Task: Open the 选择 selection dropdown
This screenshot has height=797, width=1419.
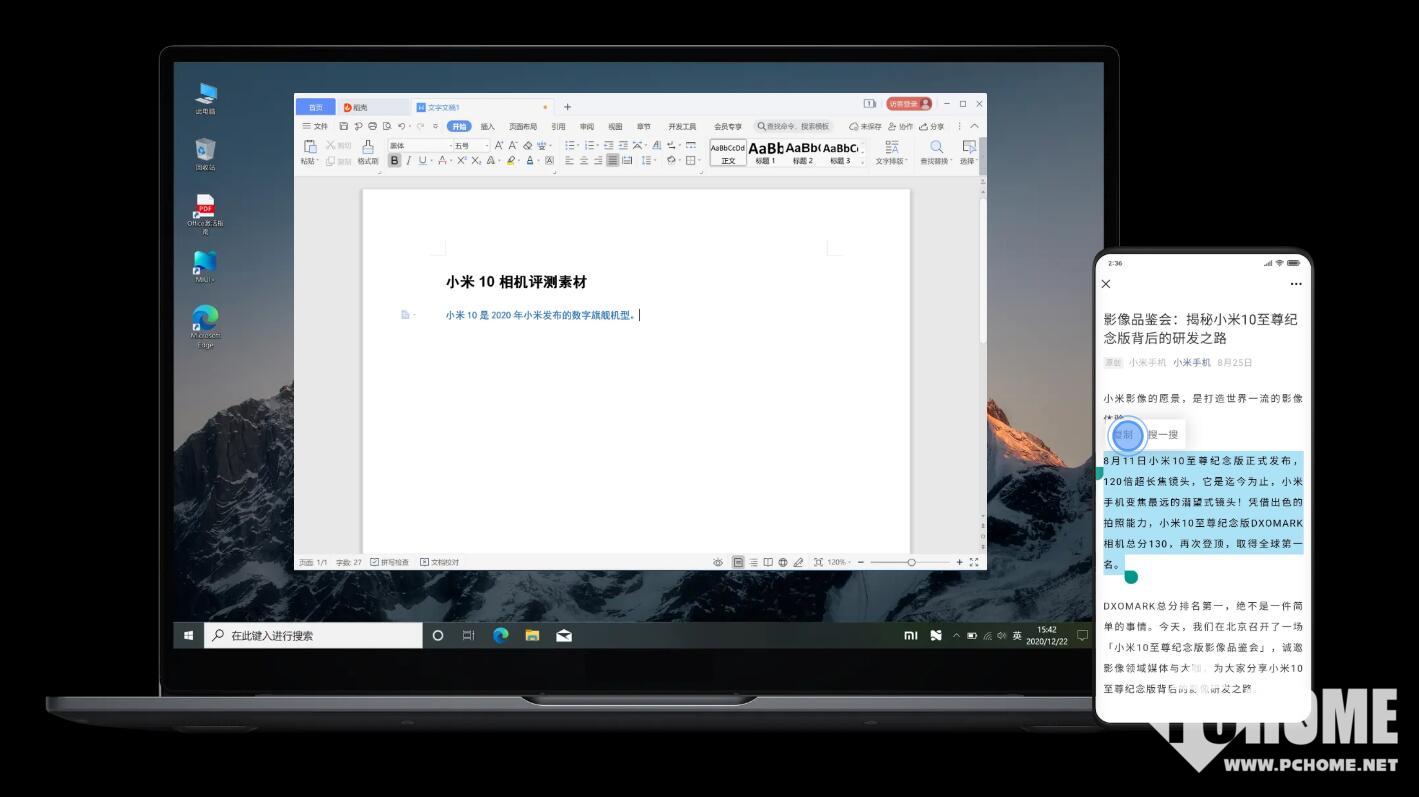Action: 968,152
